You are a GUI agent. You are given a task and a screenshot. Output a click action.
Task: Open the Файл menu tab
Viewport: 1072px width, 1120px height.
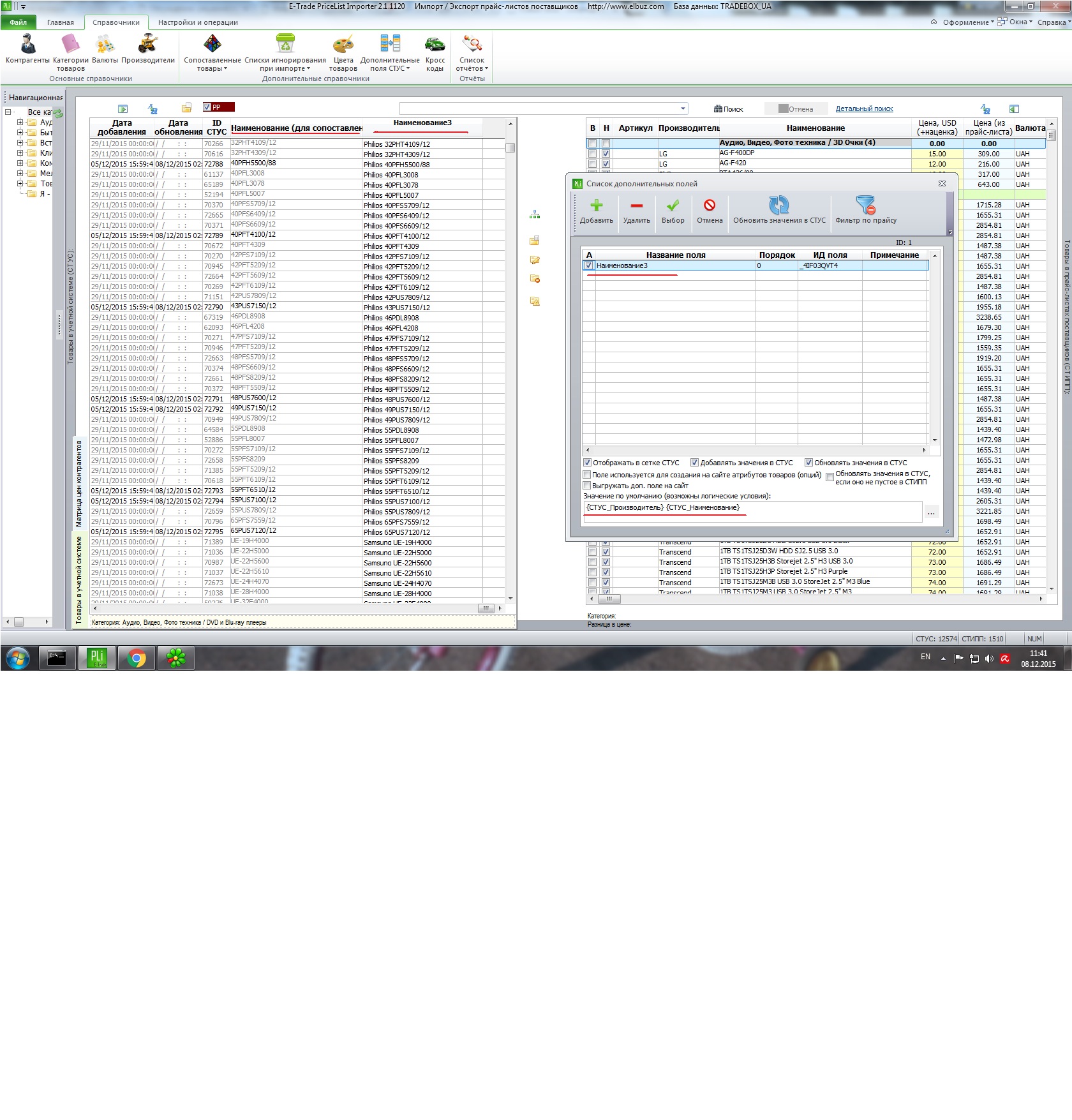click(19, 22)
